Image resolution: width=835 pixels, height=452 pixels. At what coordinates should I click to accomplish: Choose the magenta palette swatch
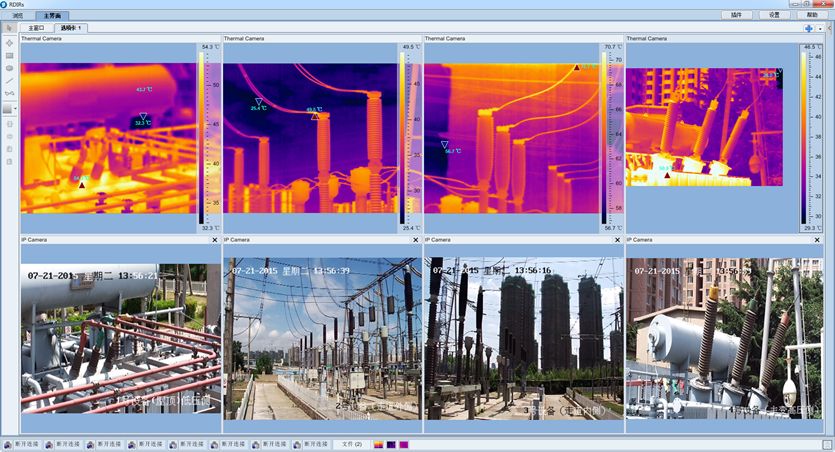[404, 443]
